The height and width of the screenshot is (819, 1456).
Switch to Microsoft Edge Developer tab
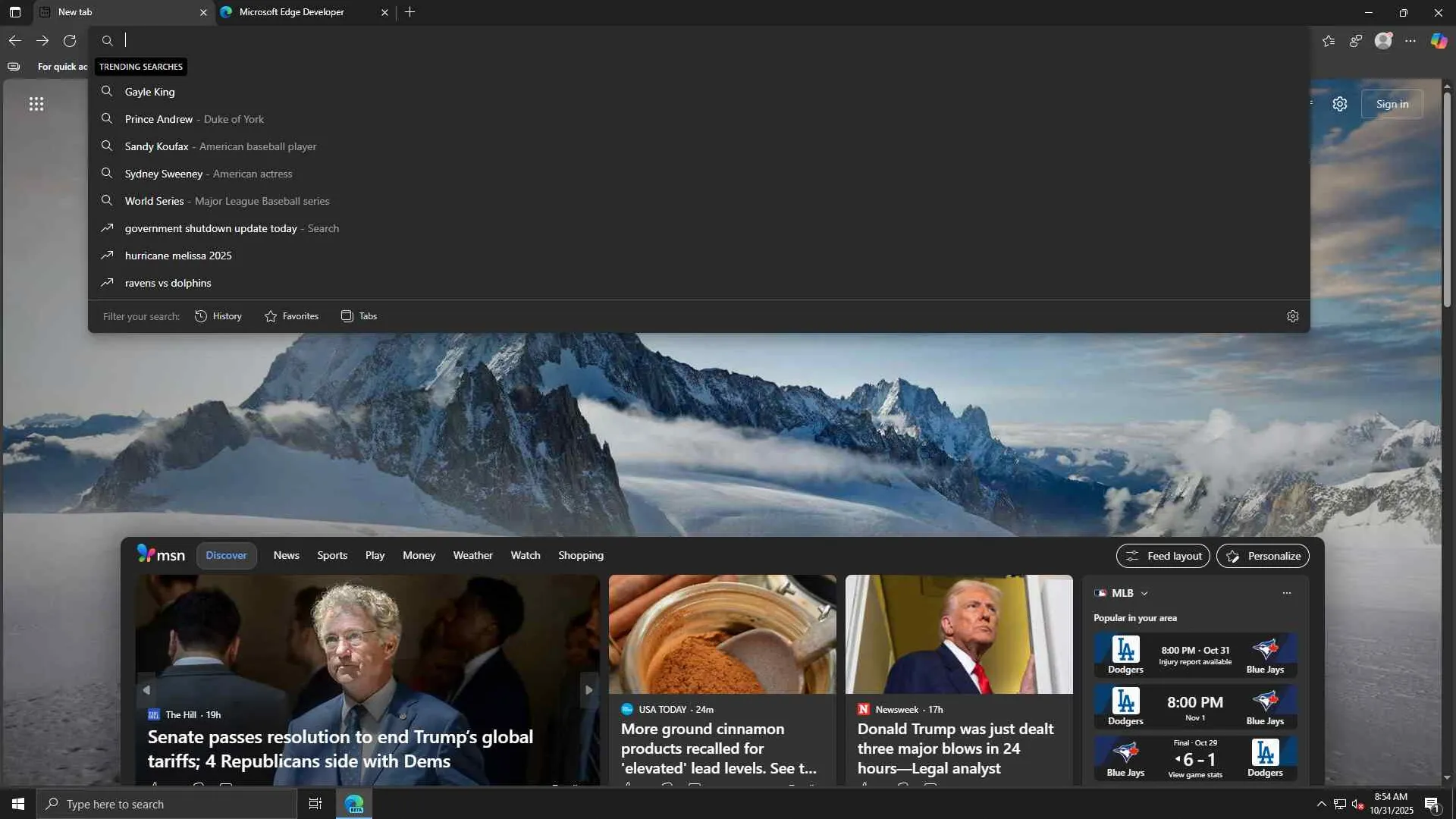292,12
